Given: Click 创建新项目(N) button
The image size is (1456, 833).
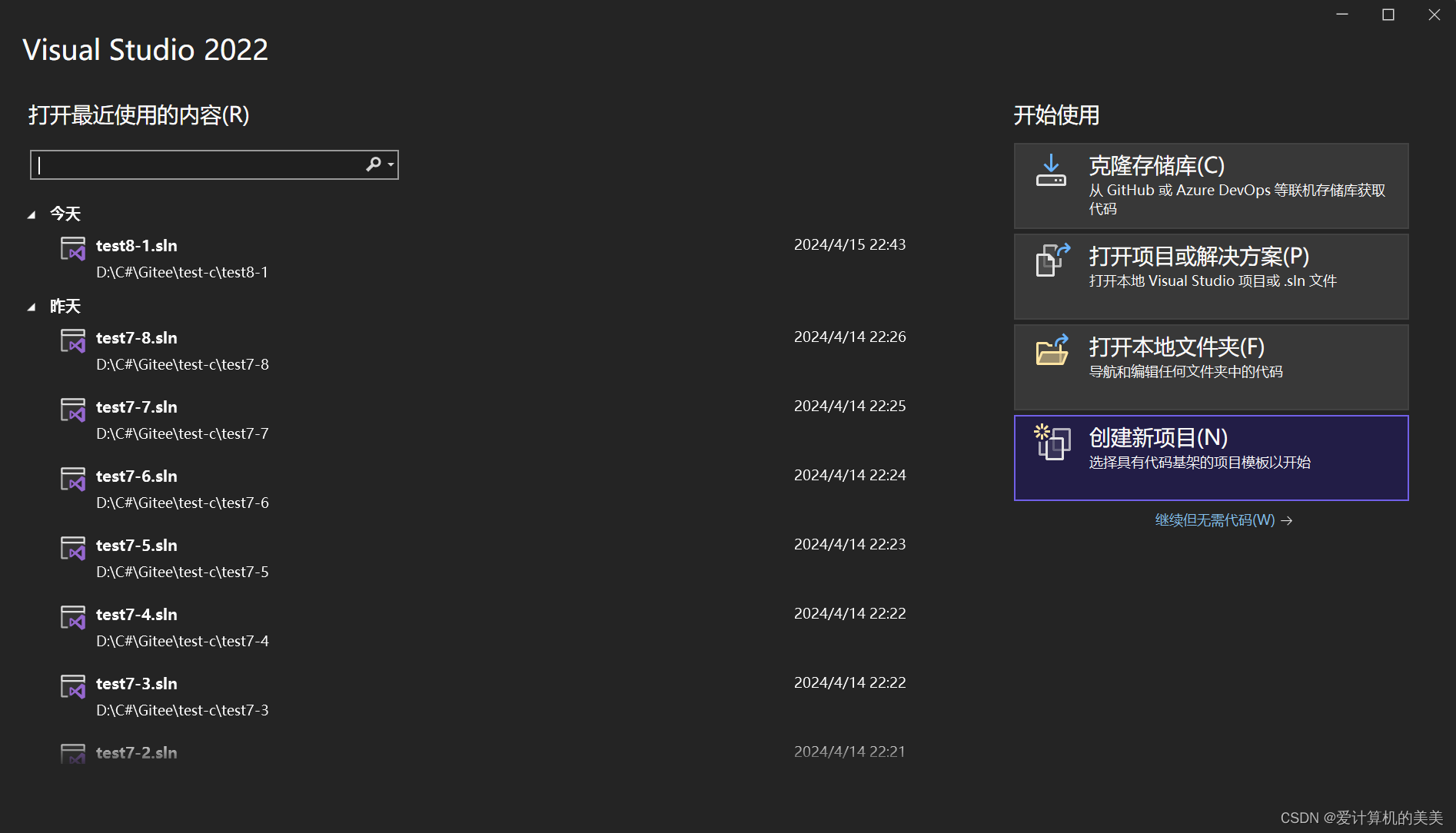Looking at the screenshot, I should click(x=1211, y=458).
